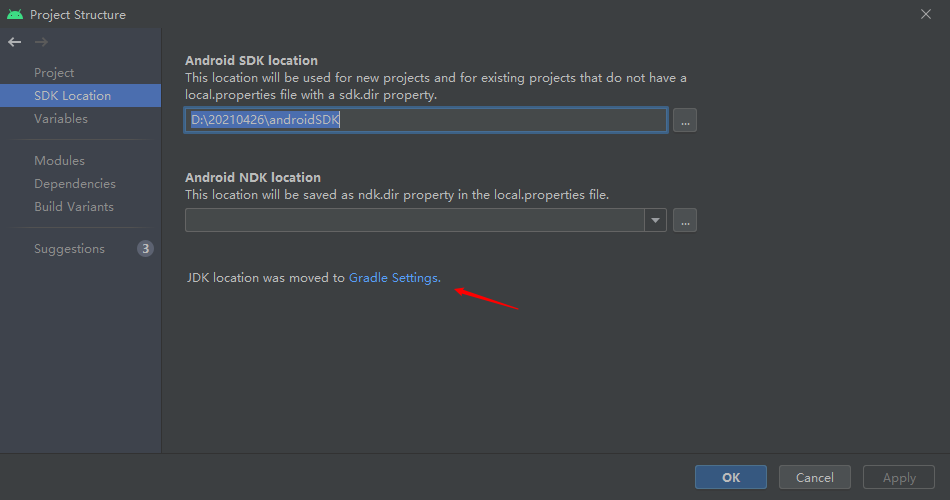
Task: Click the Android SDK location path field
Action: (426, 120)
